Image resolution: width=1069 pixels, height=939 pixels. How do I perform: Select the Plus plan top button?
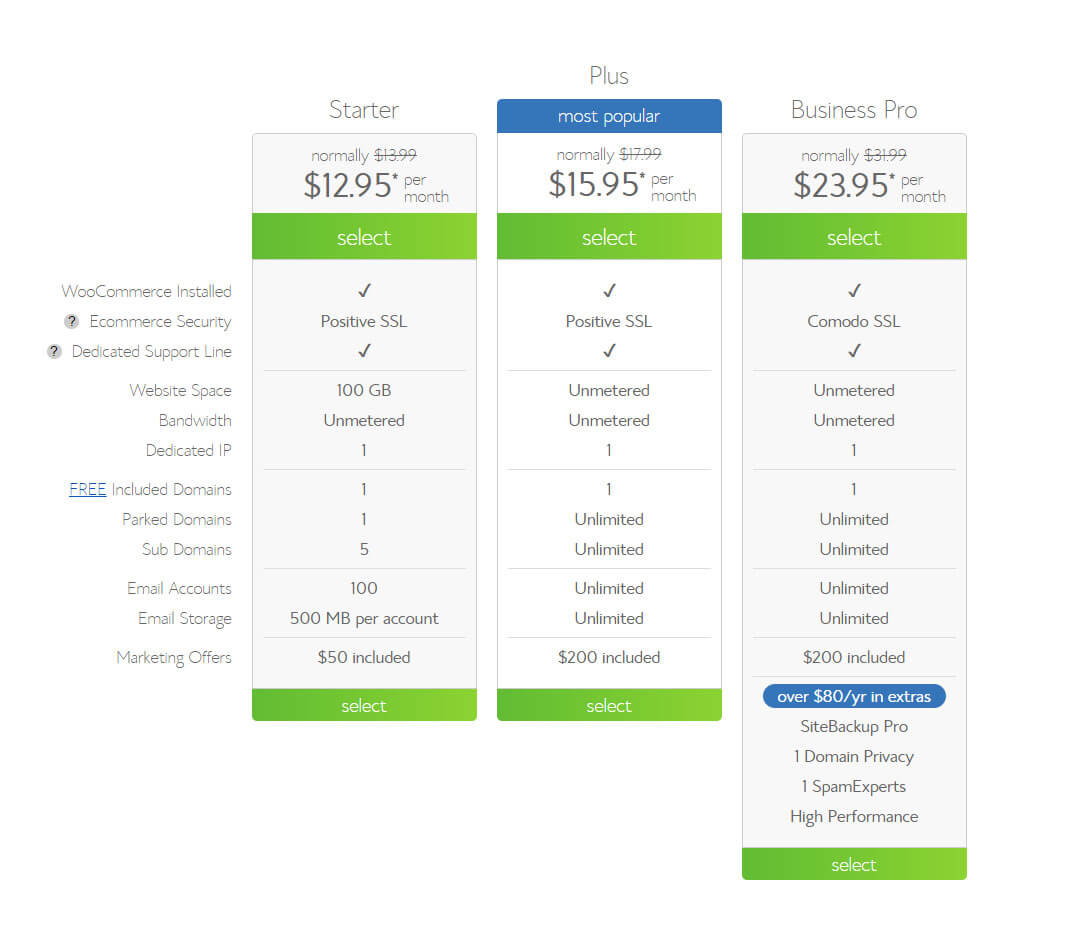(609, 237)
